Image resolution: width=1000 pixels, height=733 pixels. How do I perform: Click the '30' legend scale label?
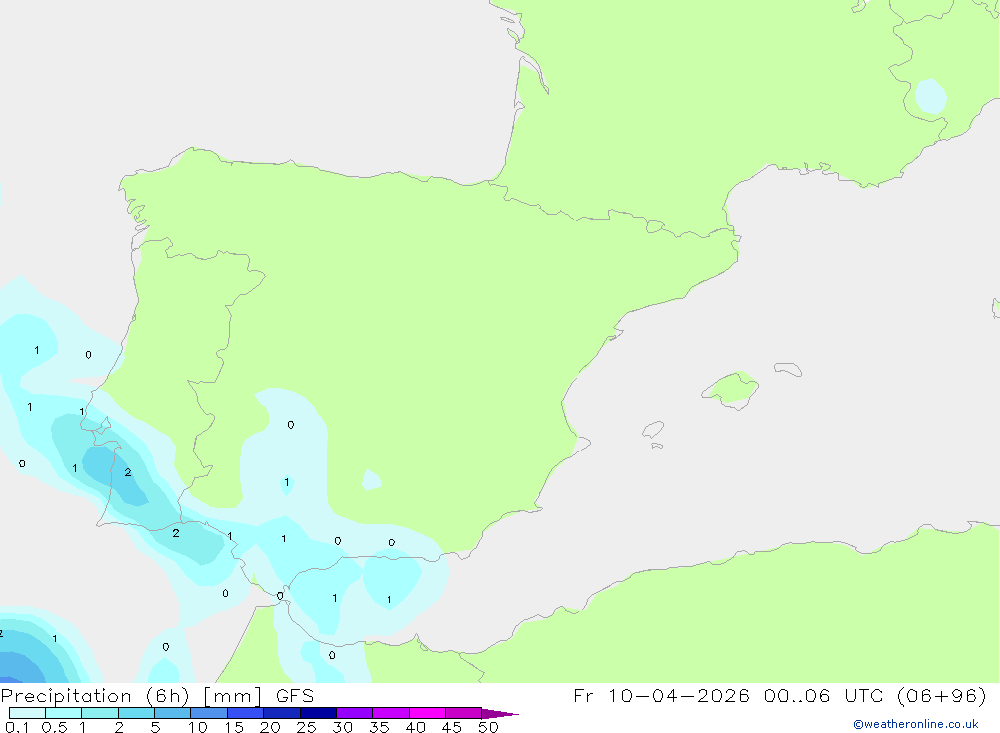343,727
